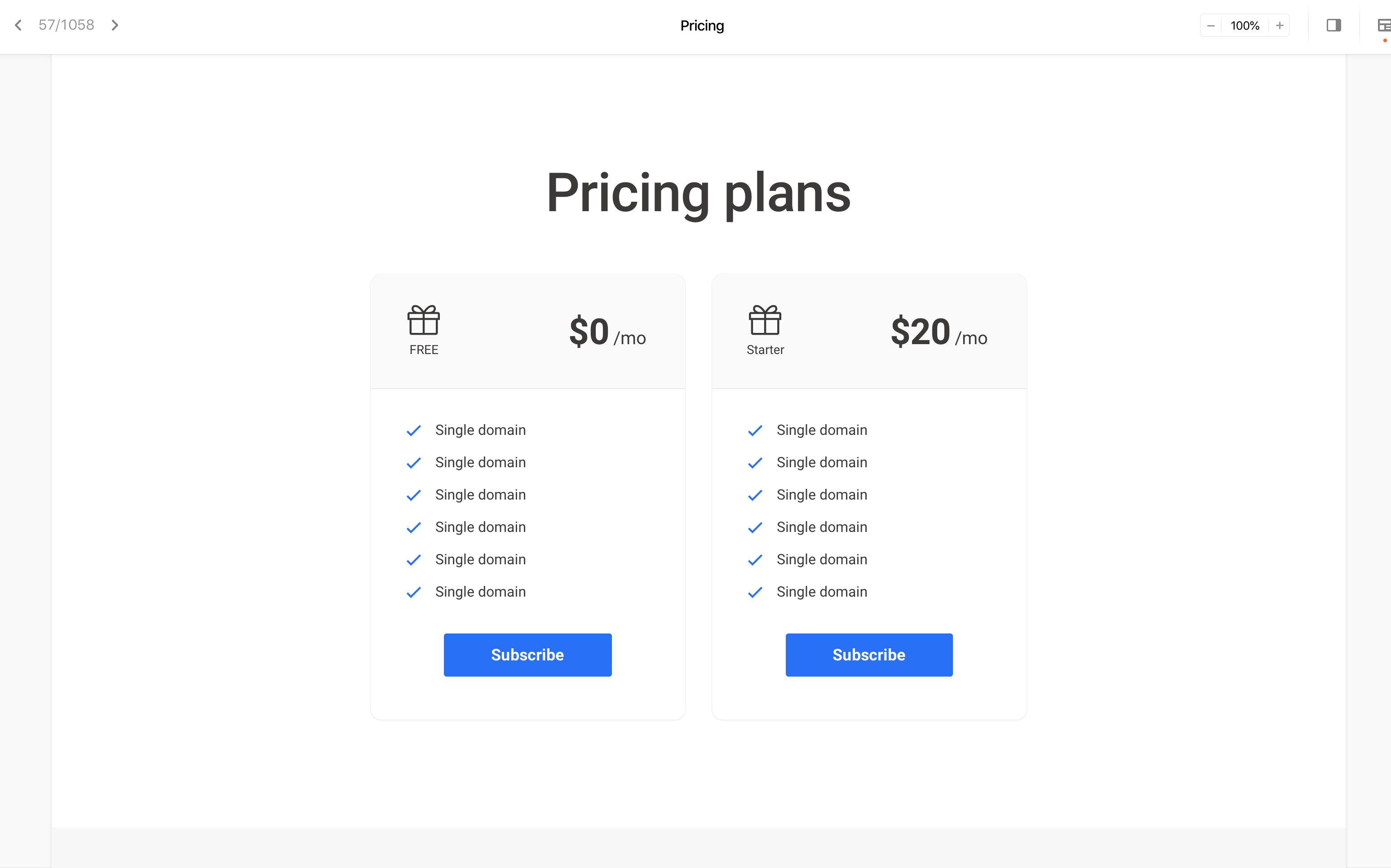
Task: Click the gift icon above the FREE label
Action: pos(424,320)
